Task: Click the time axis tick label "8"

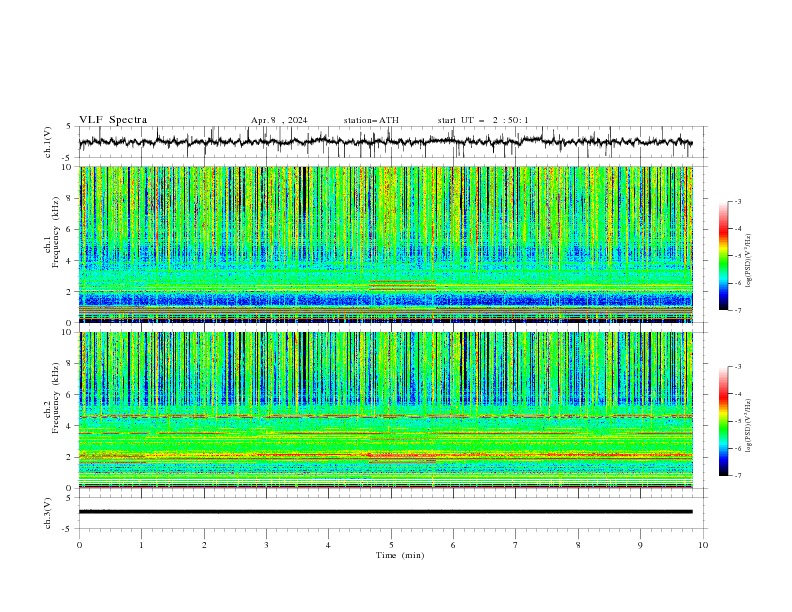Action: coord(578,545)
